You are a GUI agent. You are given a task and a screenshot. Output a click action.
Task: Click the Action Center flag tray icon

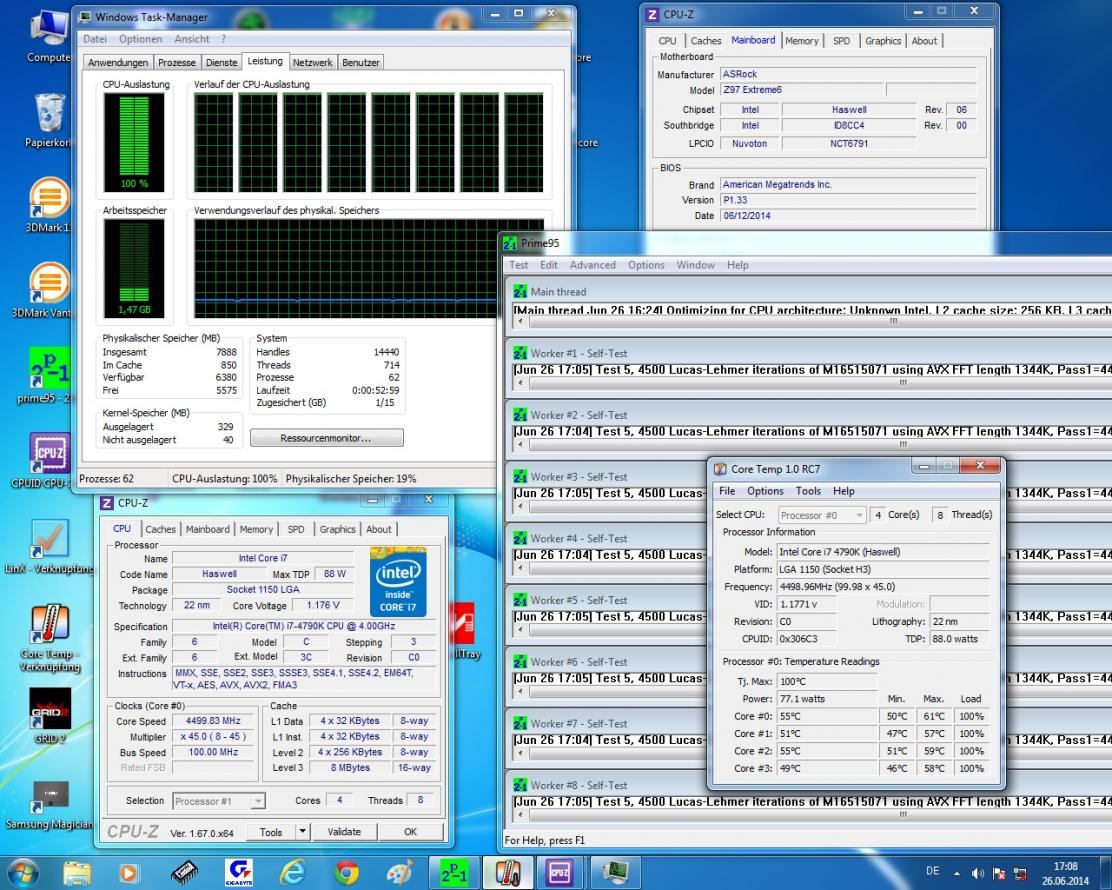pos(999,874)
